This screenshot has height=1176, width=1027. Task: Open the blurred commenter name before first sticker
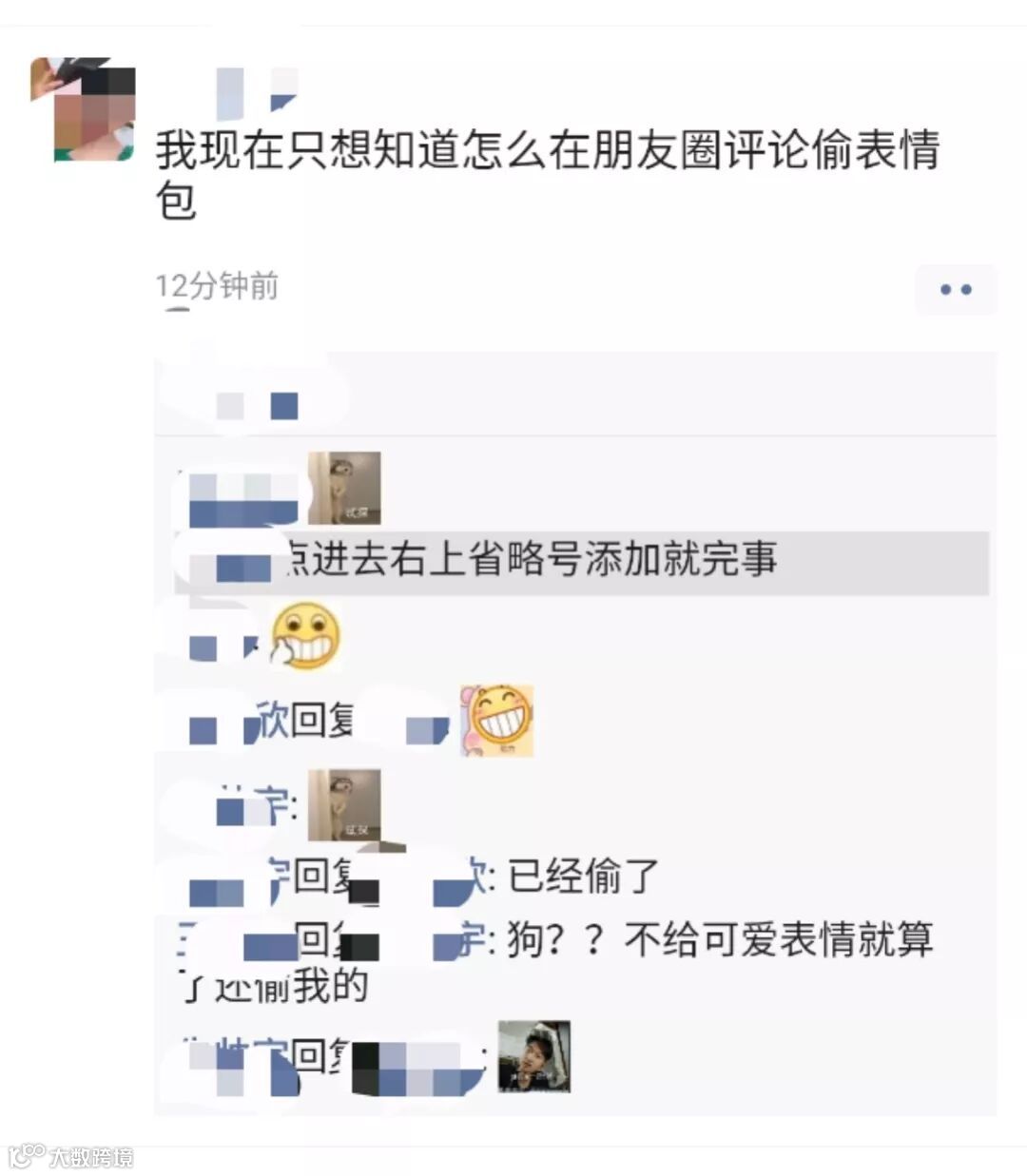tap(242, 497)
